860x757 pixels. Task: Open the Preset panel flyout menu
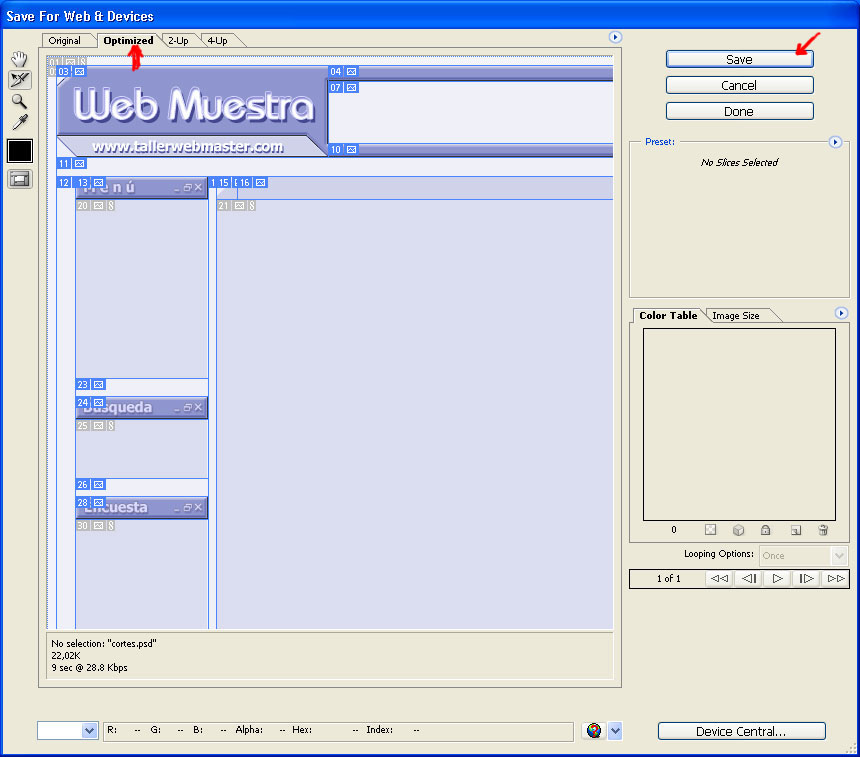835,142
